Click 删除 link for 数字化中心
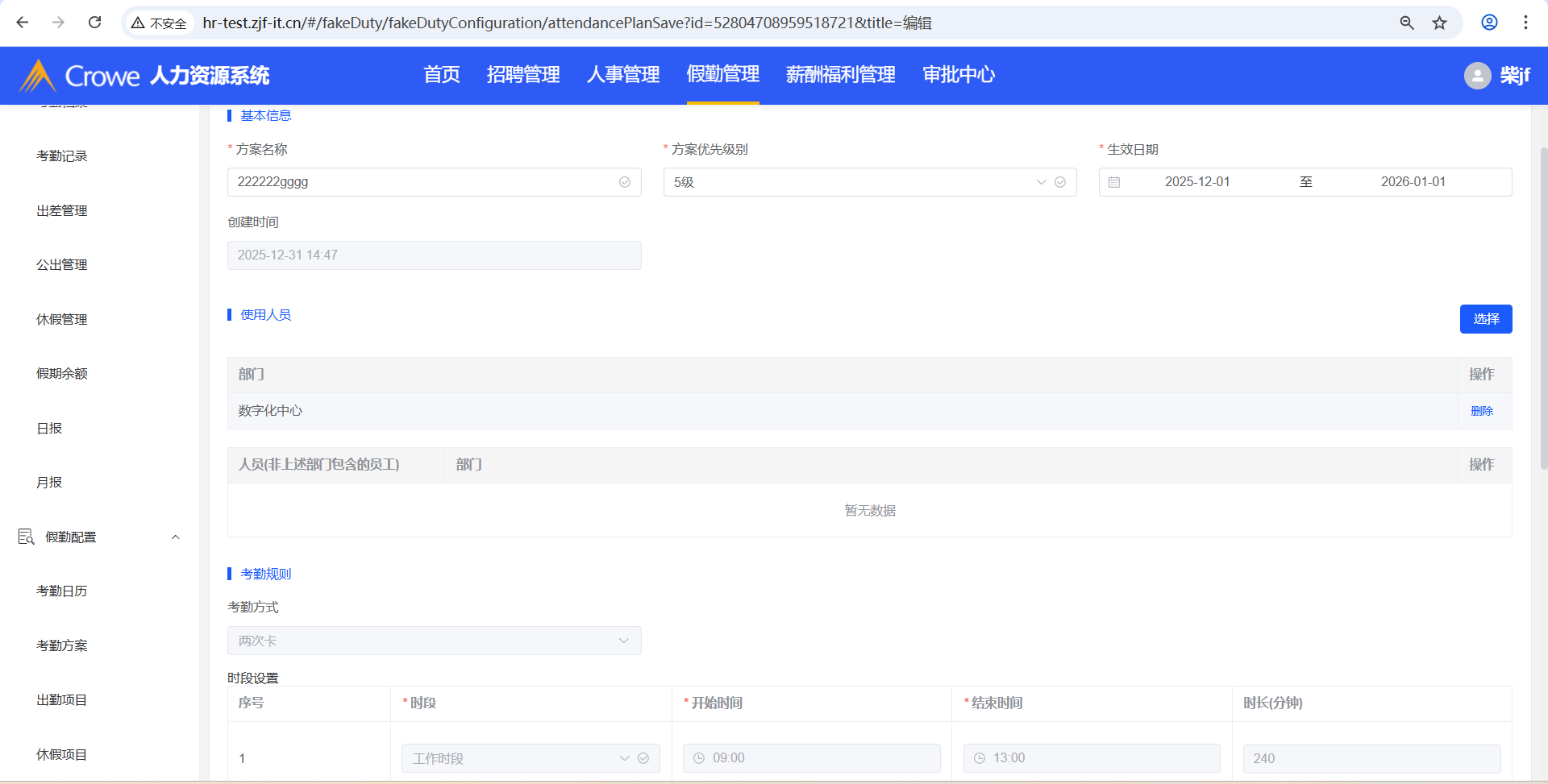The height and width of the screenshot is (784, 1548). click(x=1481, y=411)
